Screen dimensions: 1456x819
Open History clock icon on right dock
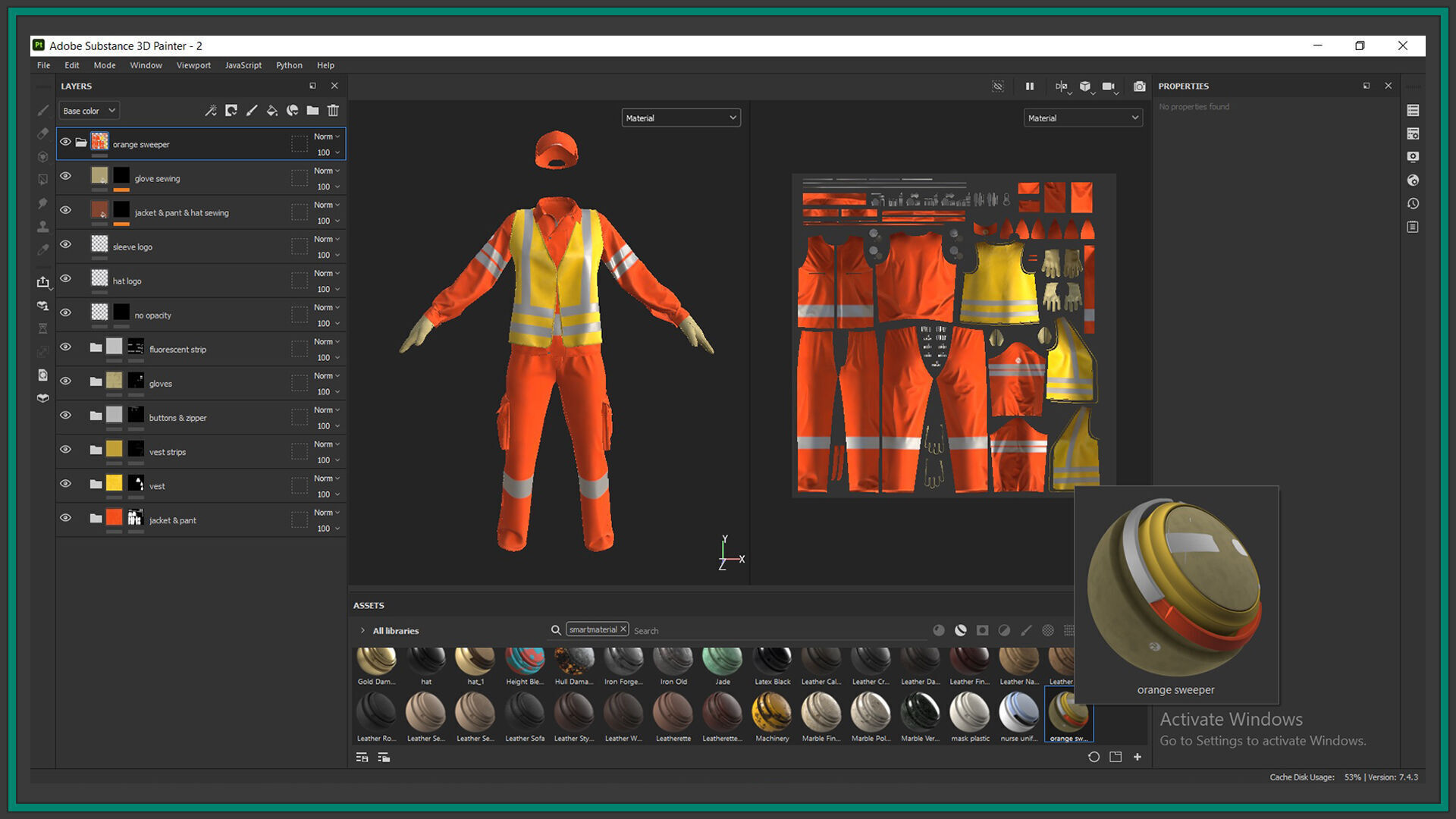pyautogui.click(x=1413, y=203)
